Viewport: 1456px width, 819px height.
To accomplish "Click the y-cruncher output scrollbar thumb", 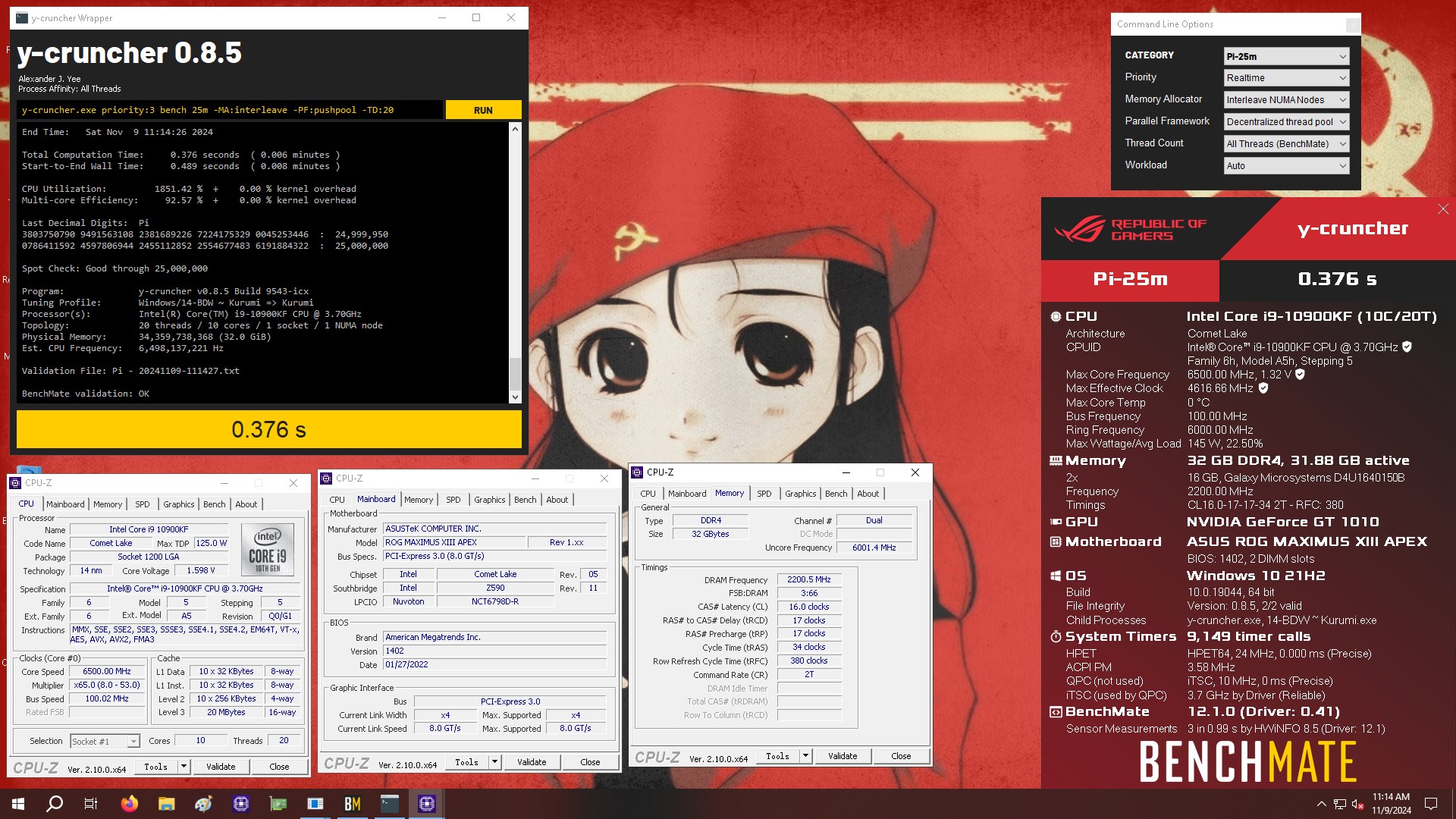I will pos(516,372).
